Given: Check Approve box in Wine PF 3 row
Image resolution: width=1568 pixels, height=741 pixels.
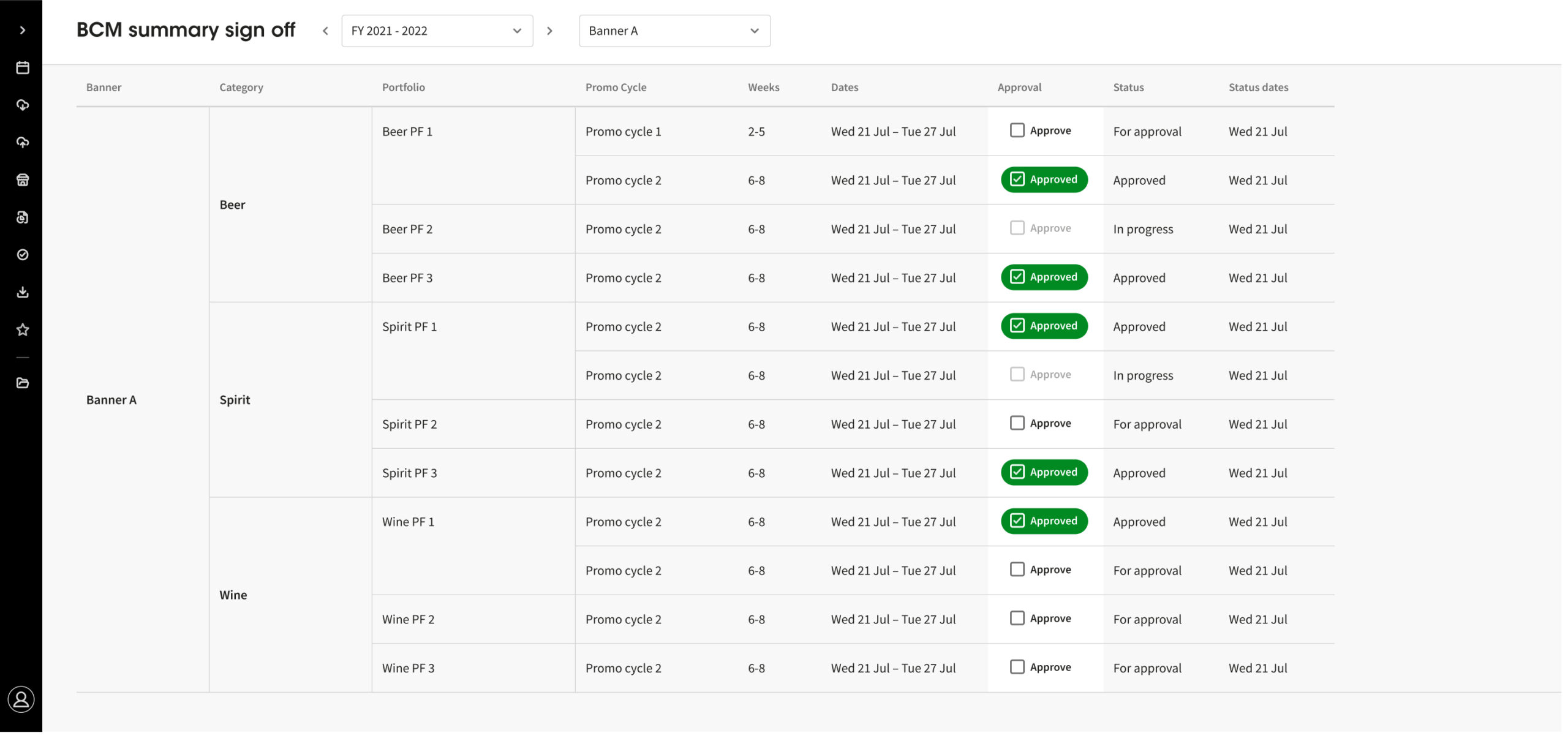Looking at the screenshot, I should pyautogui.click(x=1017, y=667).
